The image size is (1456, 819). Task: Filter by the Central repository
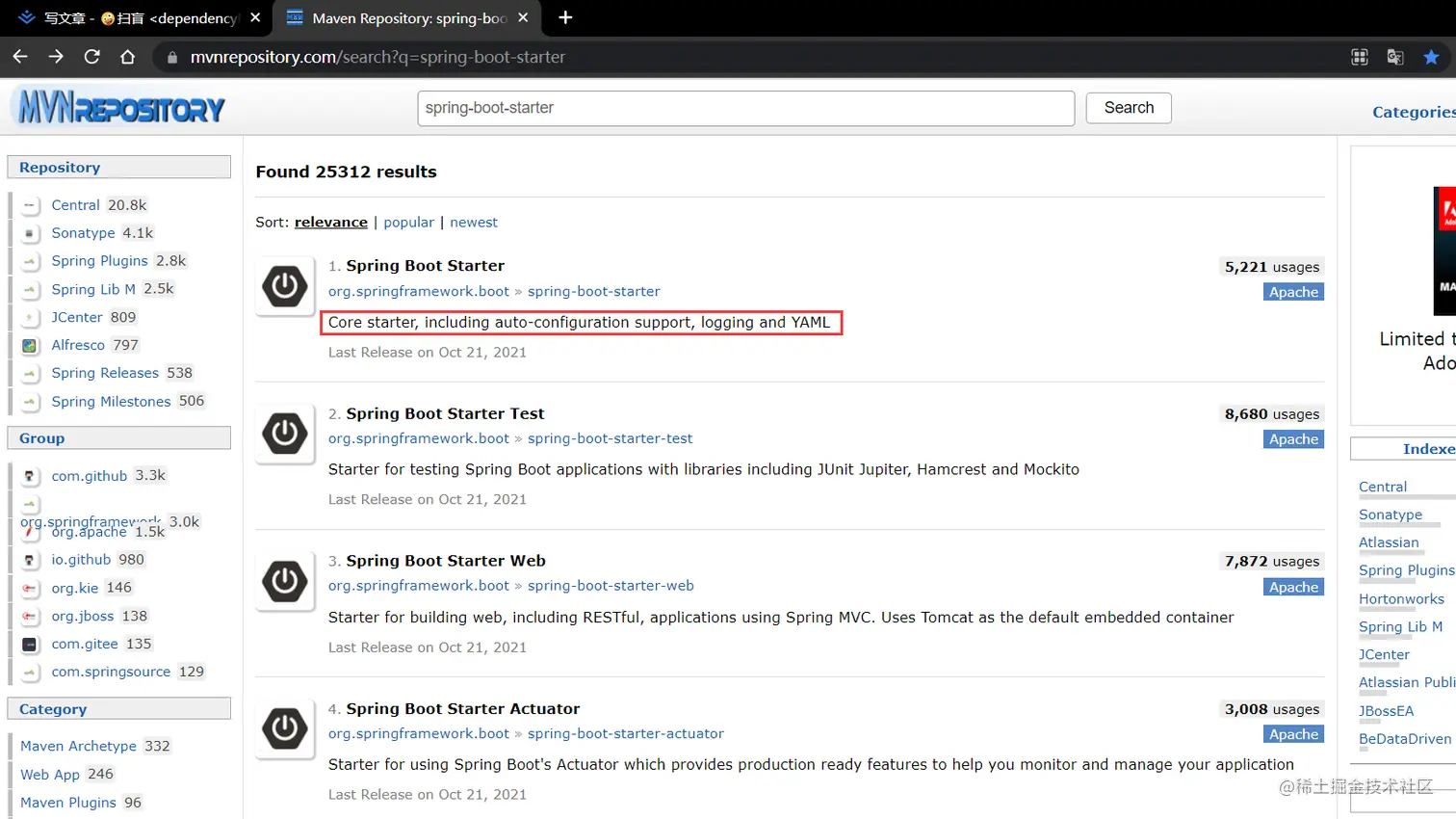[x=75, y=205]
